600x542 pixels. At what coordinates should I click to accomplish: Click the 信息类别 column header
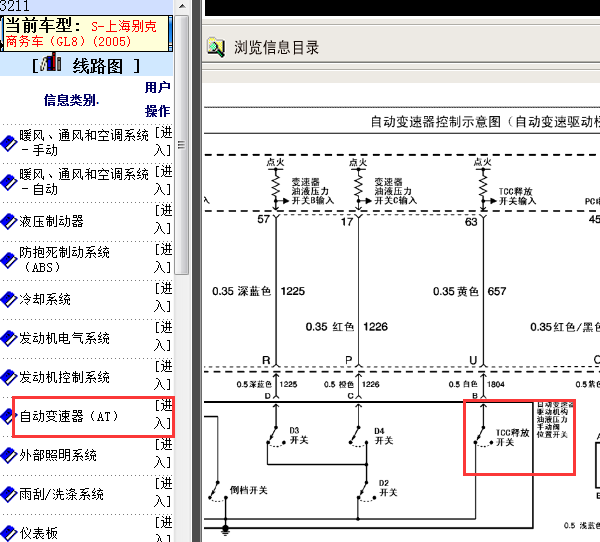click(x=71, y=100)
